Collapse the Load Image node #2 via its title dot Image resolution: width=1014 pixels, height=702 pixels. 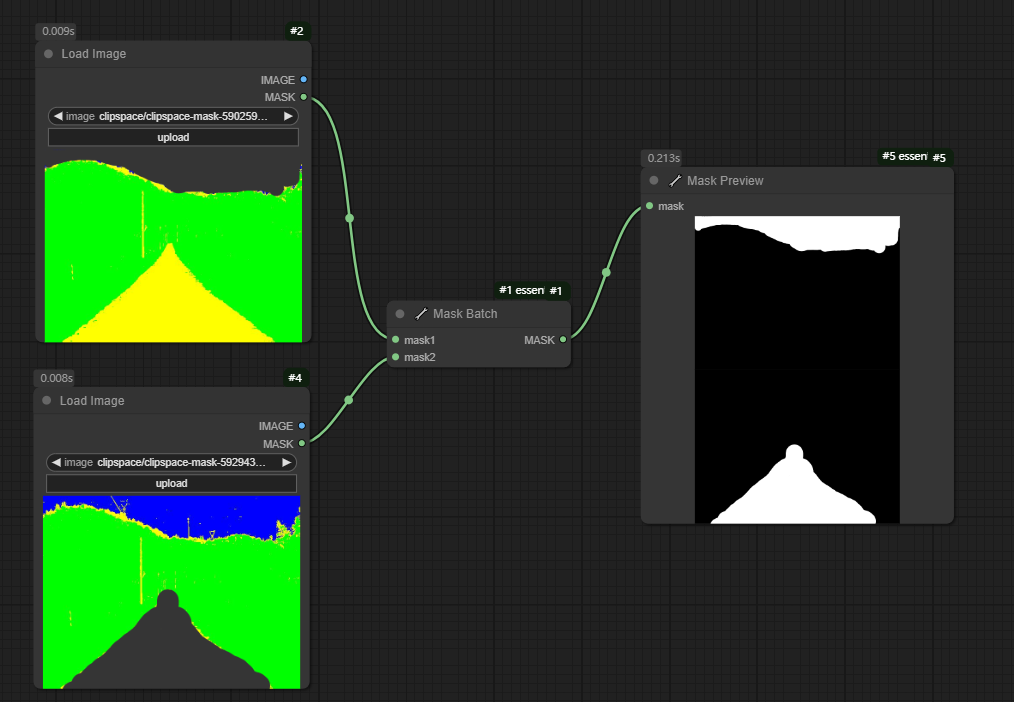48,54
